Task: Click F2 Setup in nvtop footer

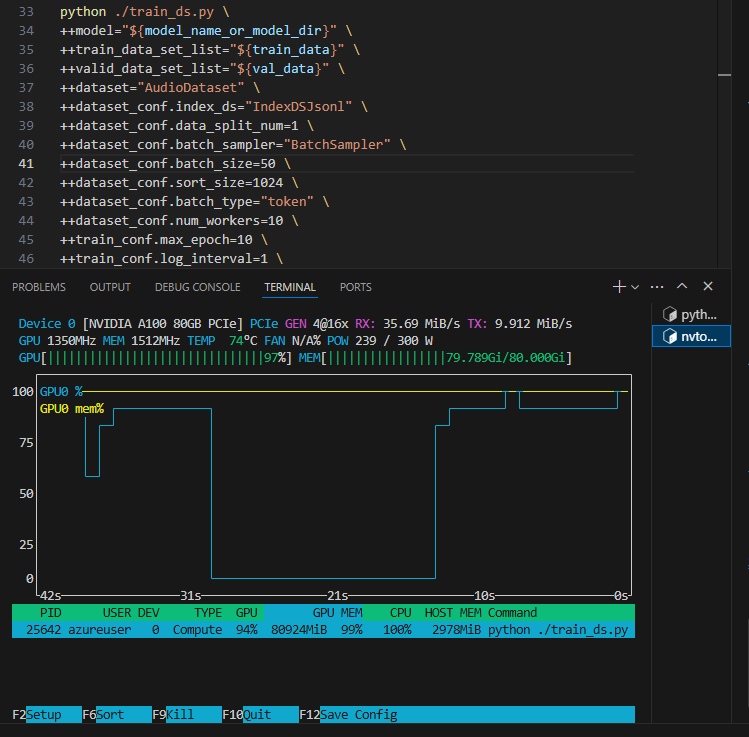Action: pyautogui.click(x=43, y=715)
